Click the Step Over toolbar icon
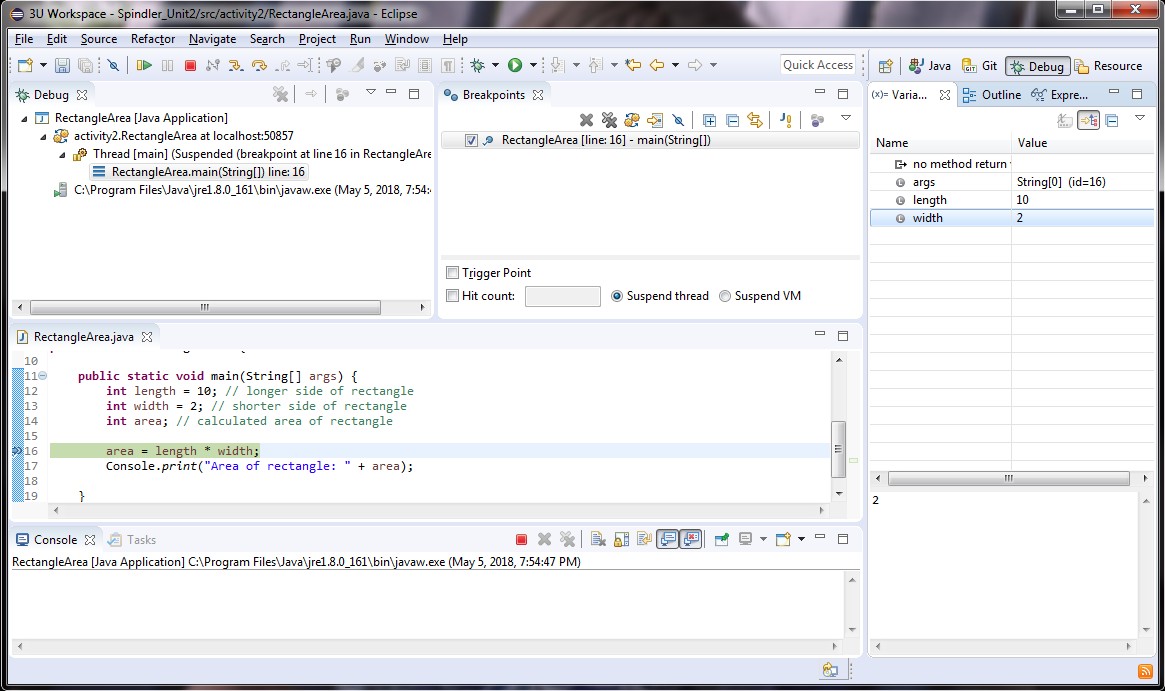 (259, 65)
